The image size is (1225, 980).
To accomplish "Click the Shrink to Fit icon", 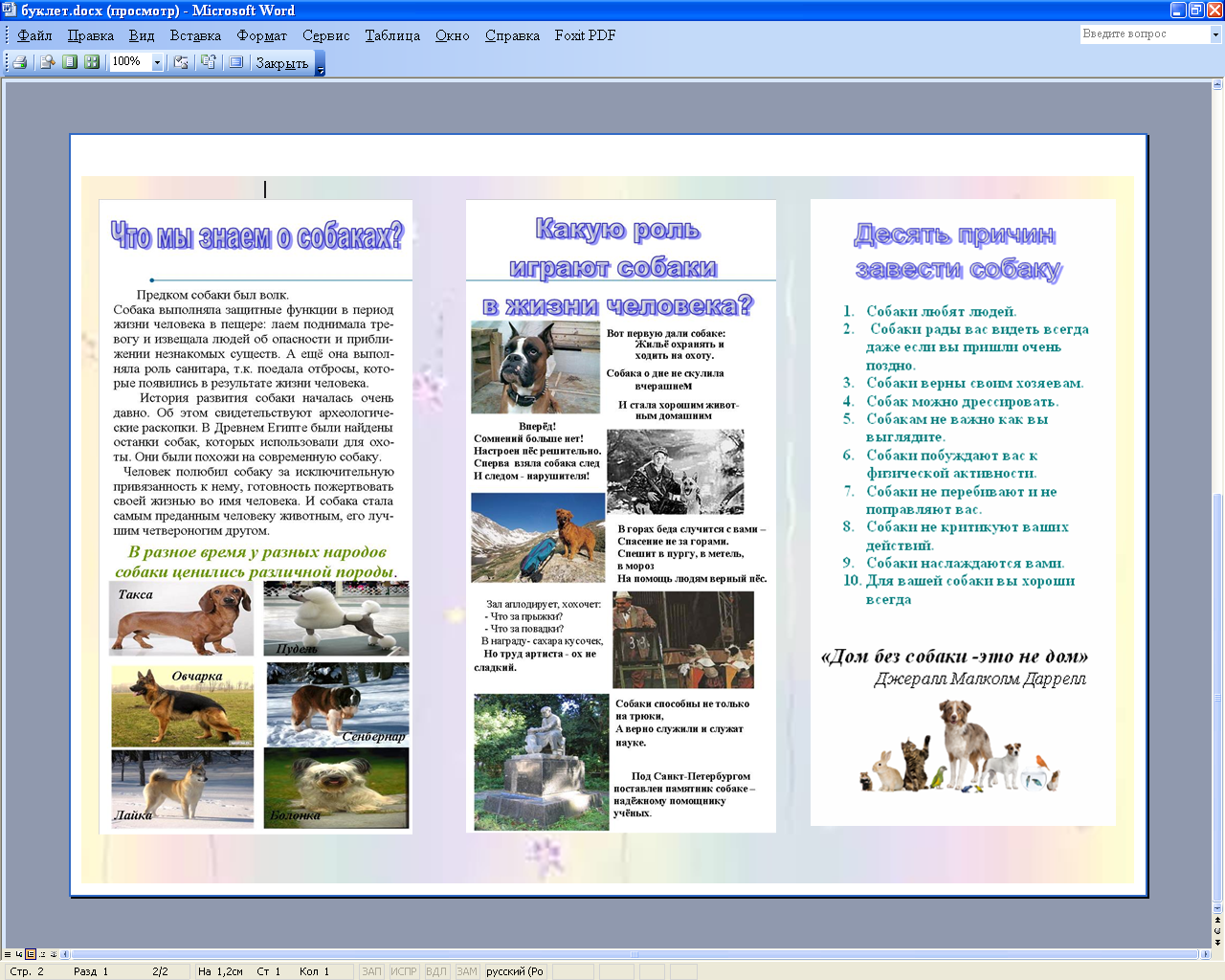I will coord(208,62).
